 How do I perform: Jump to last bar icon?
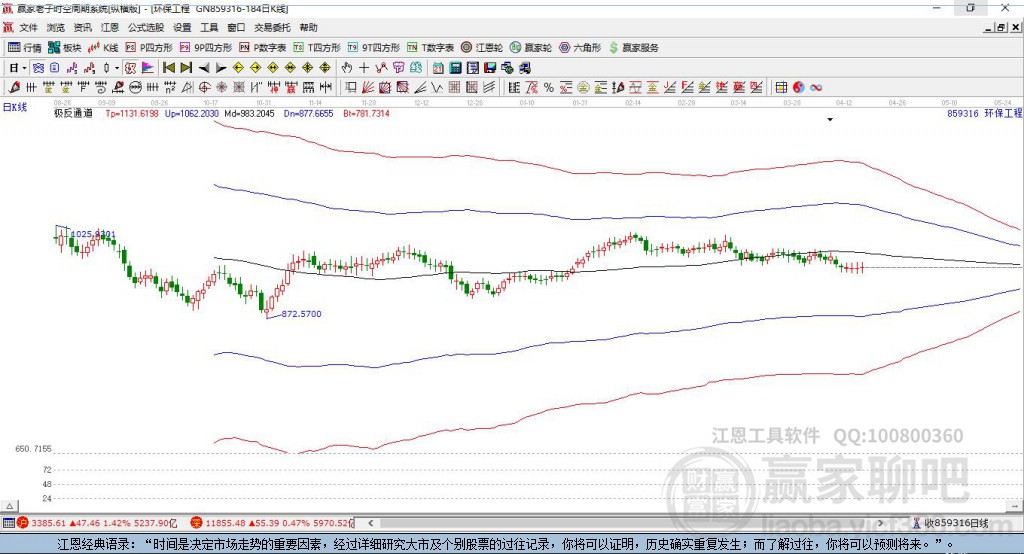pos(186,68)
